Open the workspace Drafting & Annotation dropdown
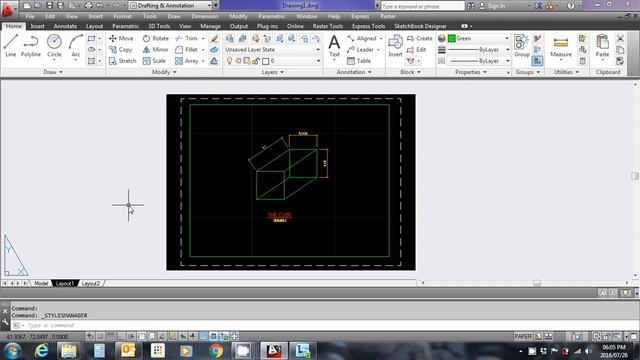The width and height of the screenshot is (640, 360). [x=171, y=5]
